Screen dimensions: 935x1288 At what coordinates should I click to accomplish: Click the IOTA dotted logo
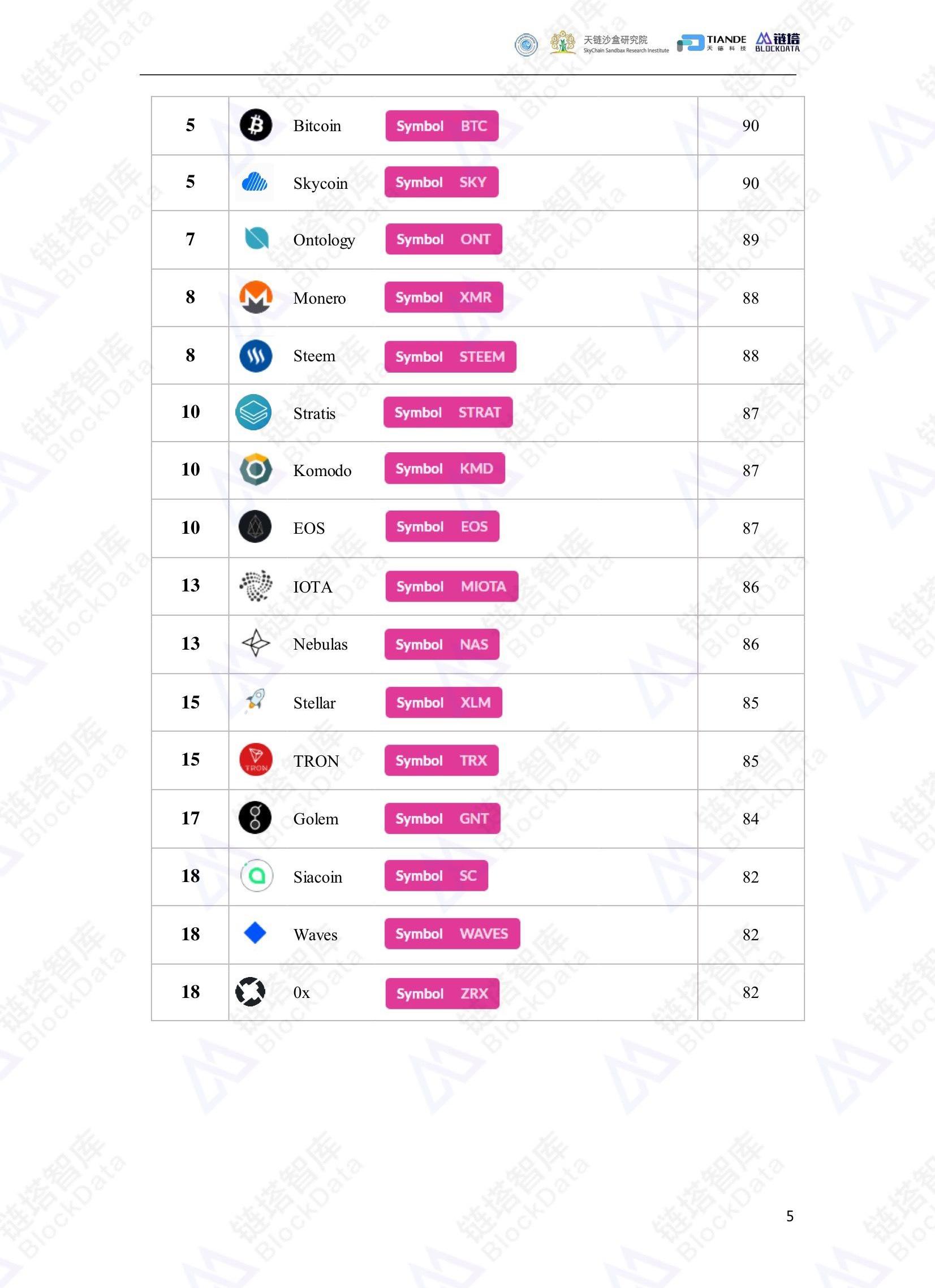point(256,586)
